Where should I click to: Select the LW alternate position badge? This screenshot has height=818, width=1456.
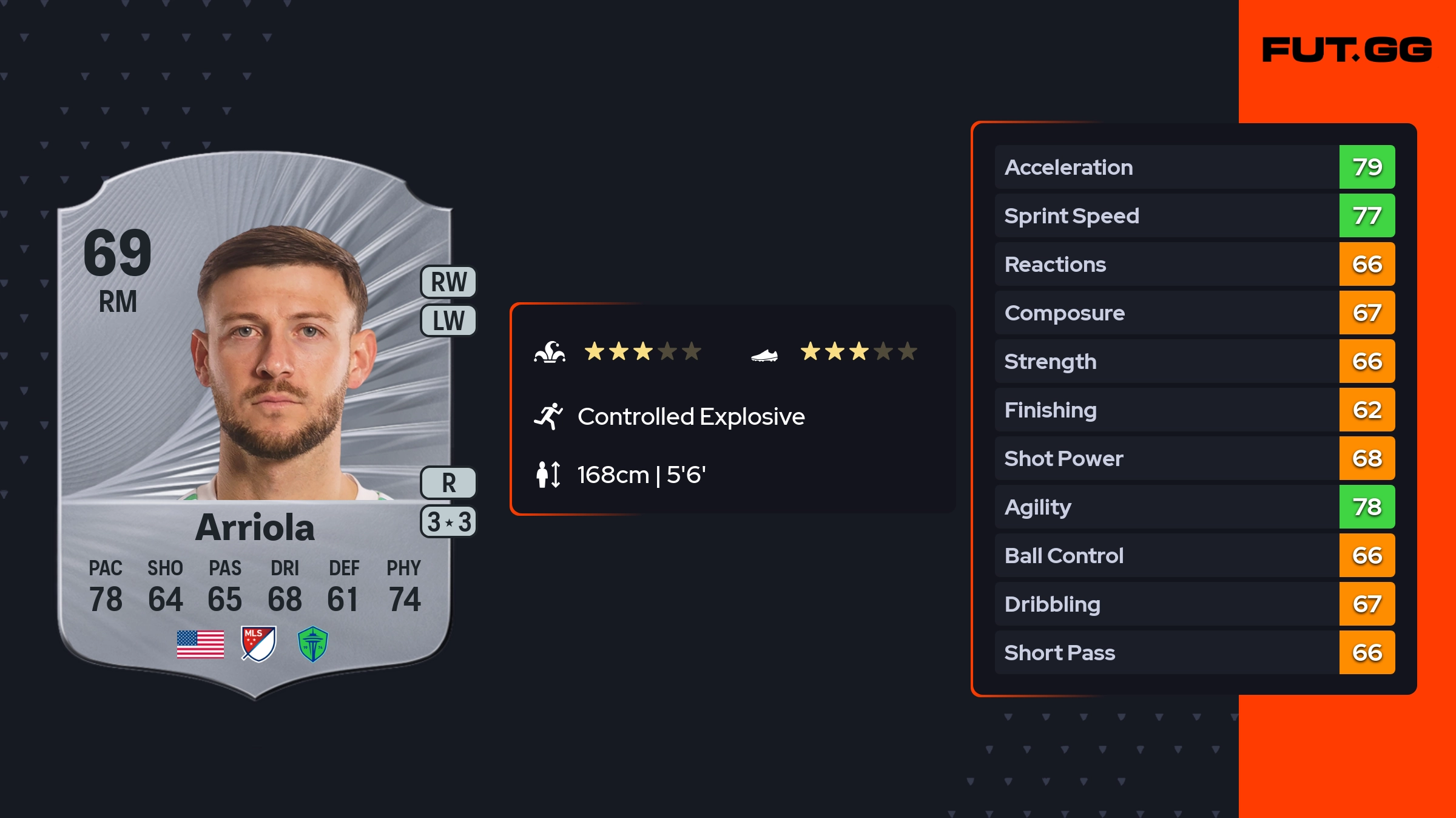[x=449, y=320]
